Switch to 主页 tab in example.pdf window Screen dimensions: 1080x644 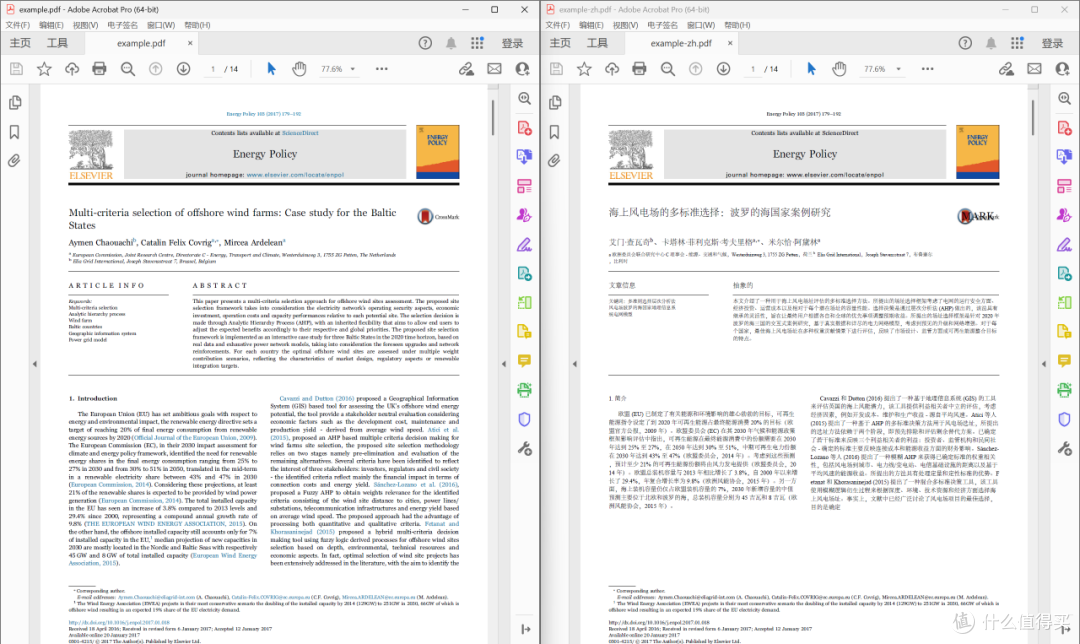click(x=20, y=43)
